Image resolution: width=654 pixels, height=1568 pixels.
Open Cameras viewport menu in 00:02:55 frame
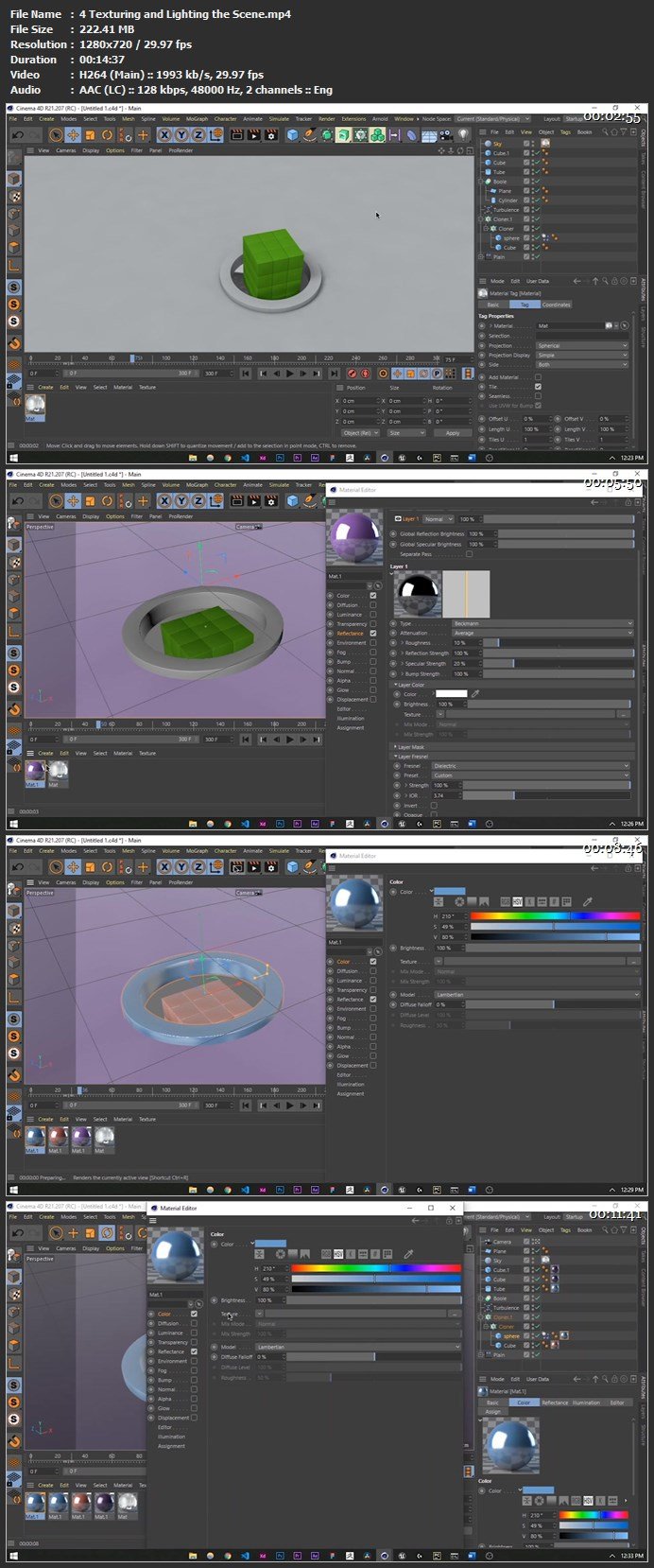pos(65,150)
